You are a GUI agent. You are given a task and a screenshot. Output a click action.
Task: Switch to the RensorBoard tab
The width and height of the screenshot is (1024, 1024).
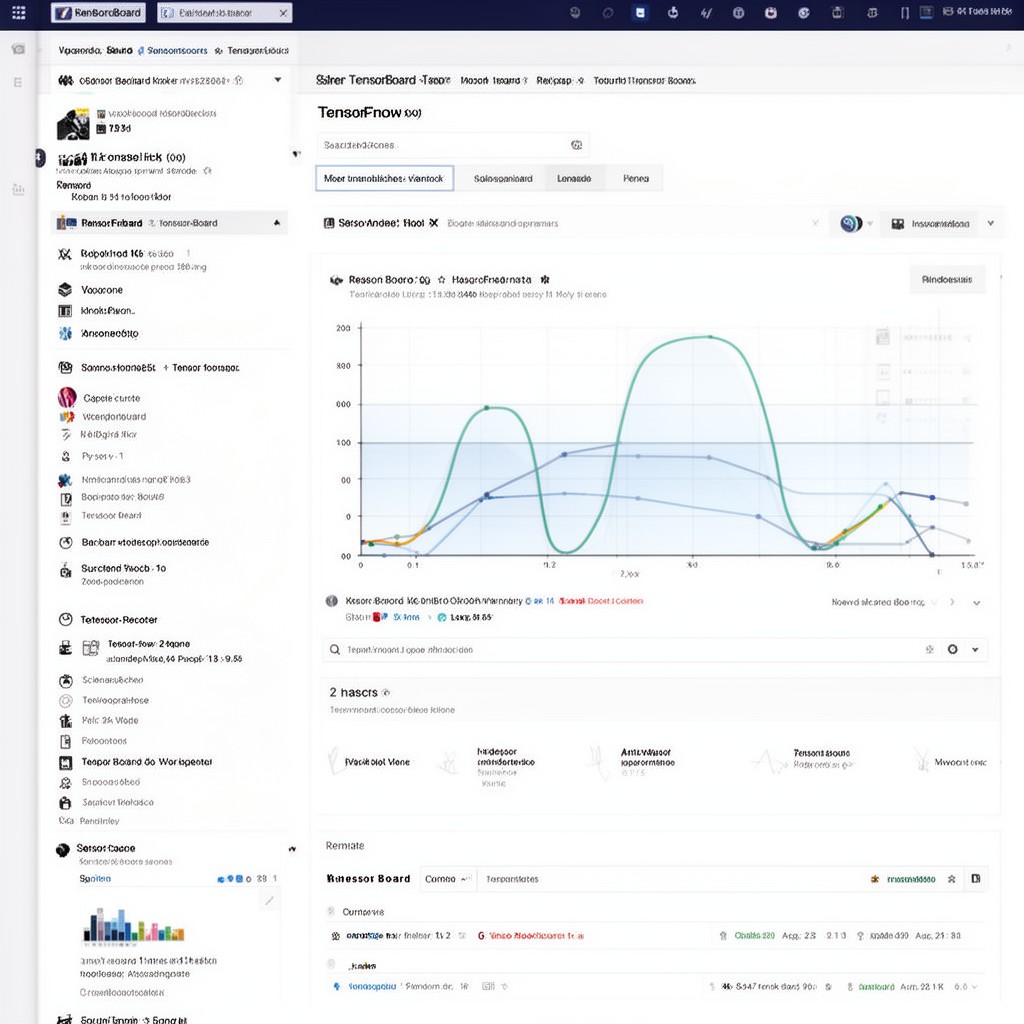(99, 12)
